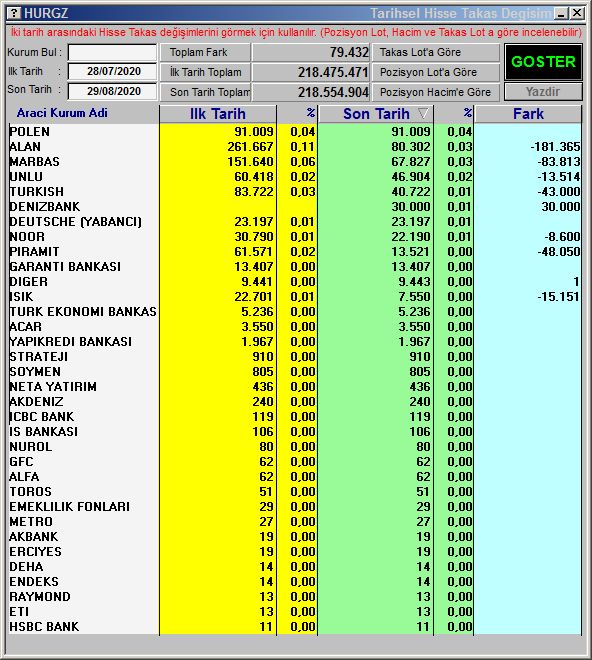Select Pozisyon Hacim'e Göre option
The height and width of the screenshot is (660, 592).
point(436,92)
